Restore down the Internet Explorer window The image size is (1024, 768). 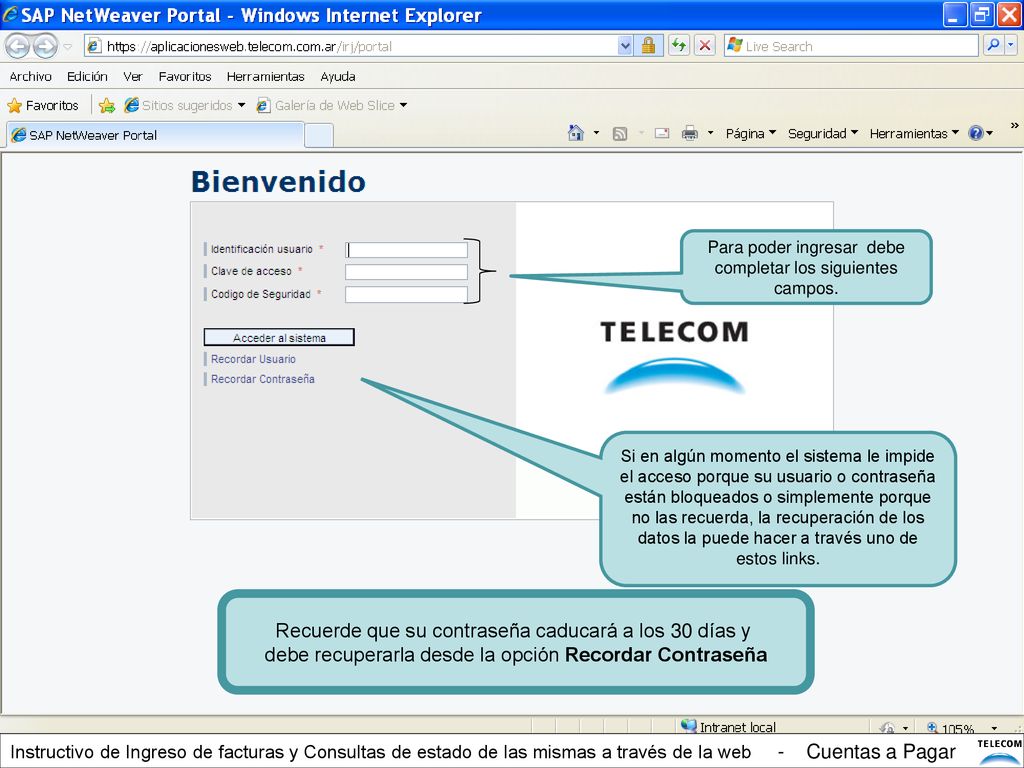click(982, 14)
